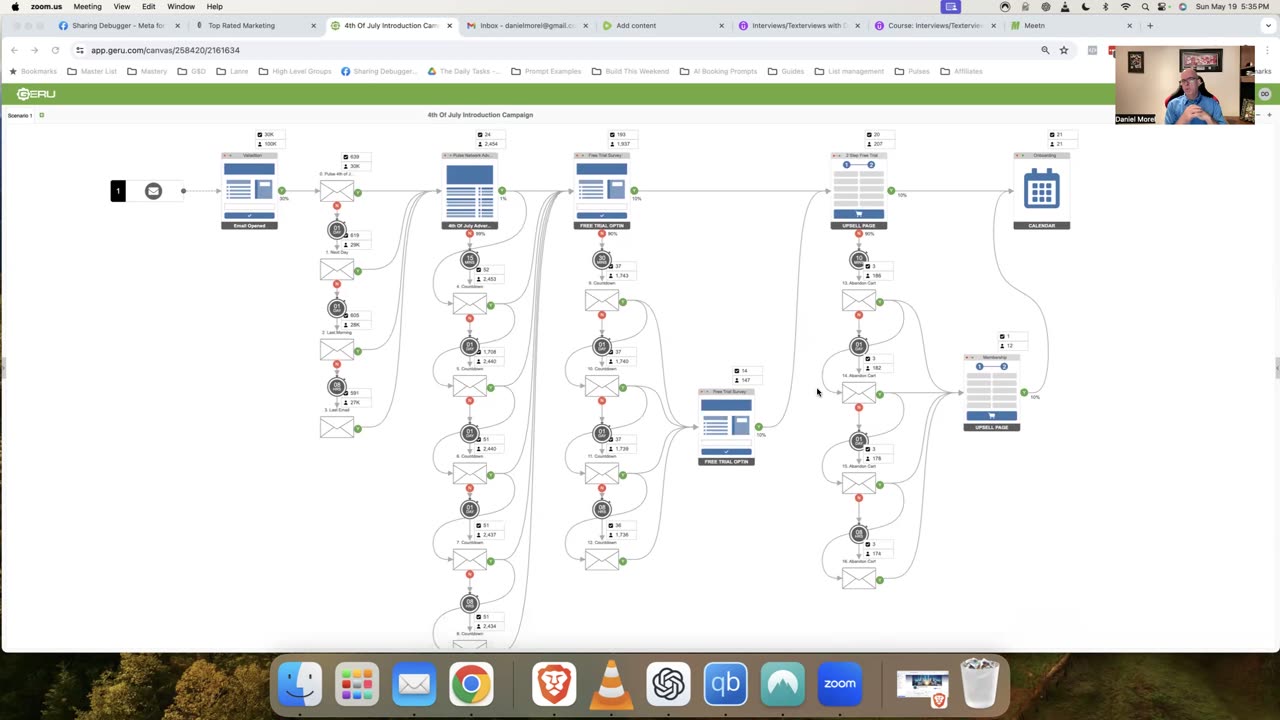
Task: Click the 6. Countdown email envelope
Action: [469, 474]
